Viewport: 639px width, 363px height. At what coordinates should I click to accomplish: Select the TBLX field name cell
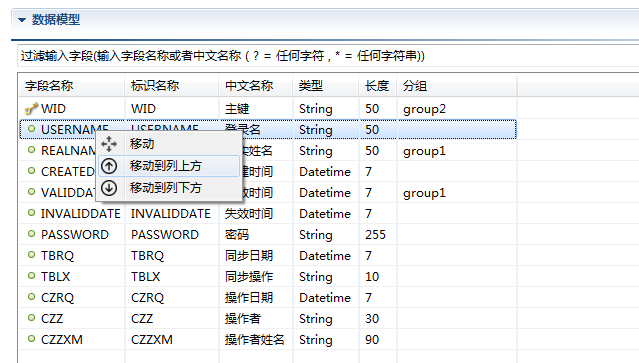point(72,277)
